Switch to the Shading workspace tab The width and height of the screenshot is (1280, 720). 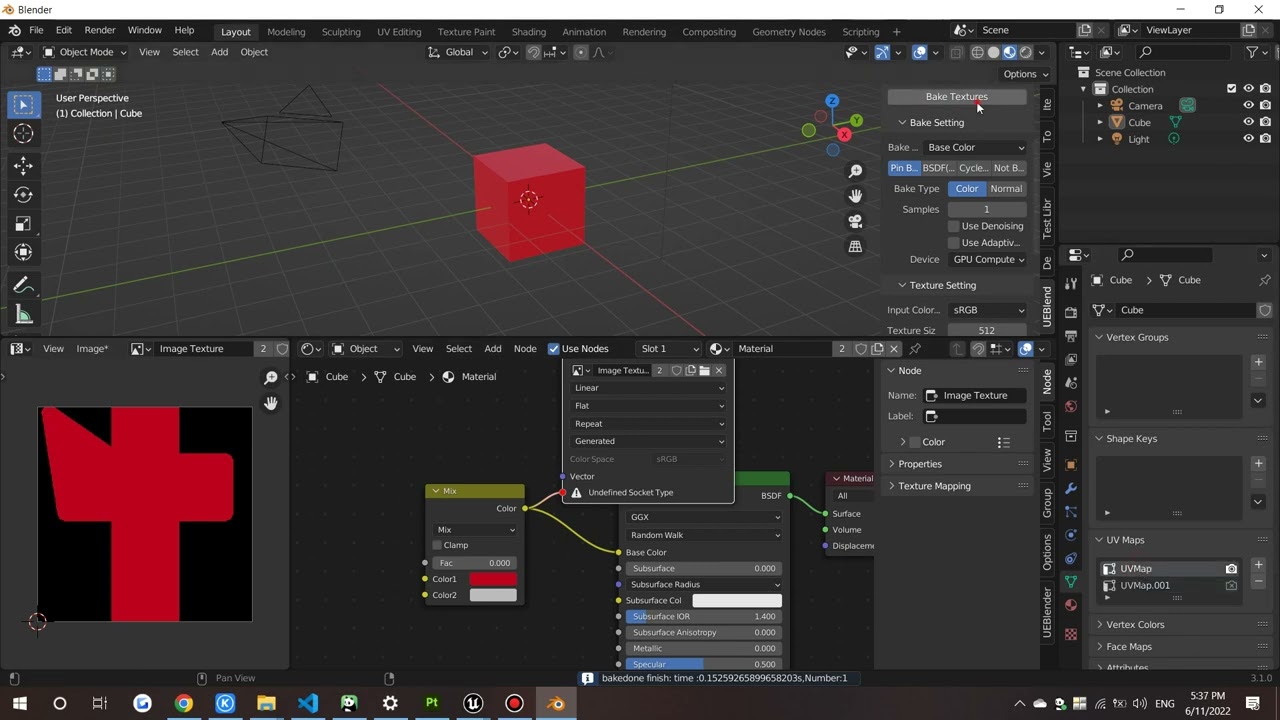[529, 32]
